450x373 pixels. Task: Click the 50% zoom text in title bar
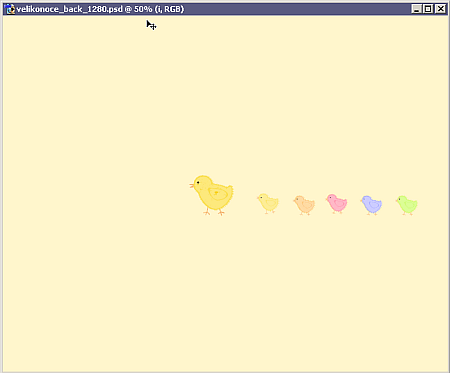(143, 9)
